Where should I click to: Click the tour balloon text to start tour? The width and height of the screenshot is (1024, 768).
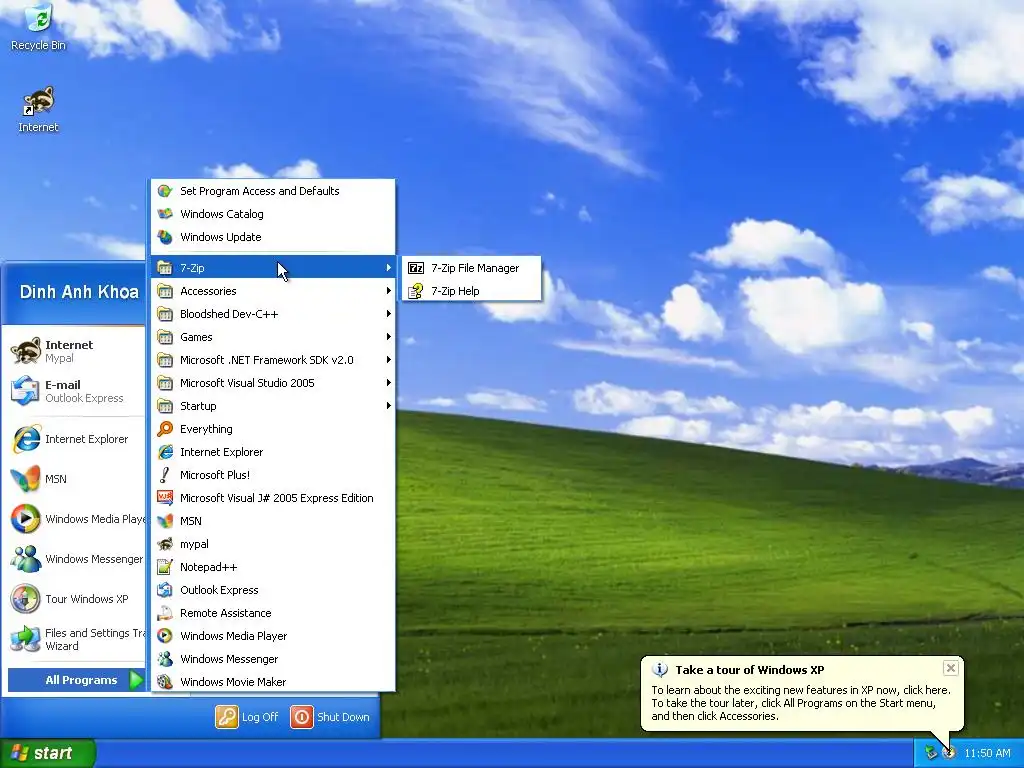point(801,703)
